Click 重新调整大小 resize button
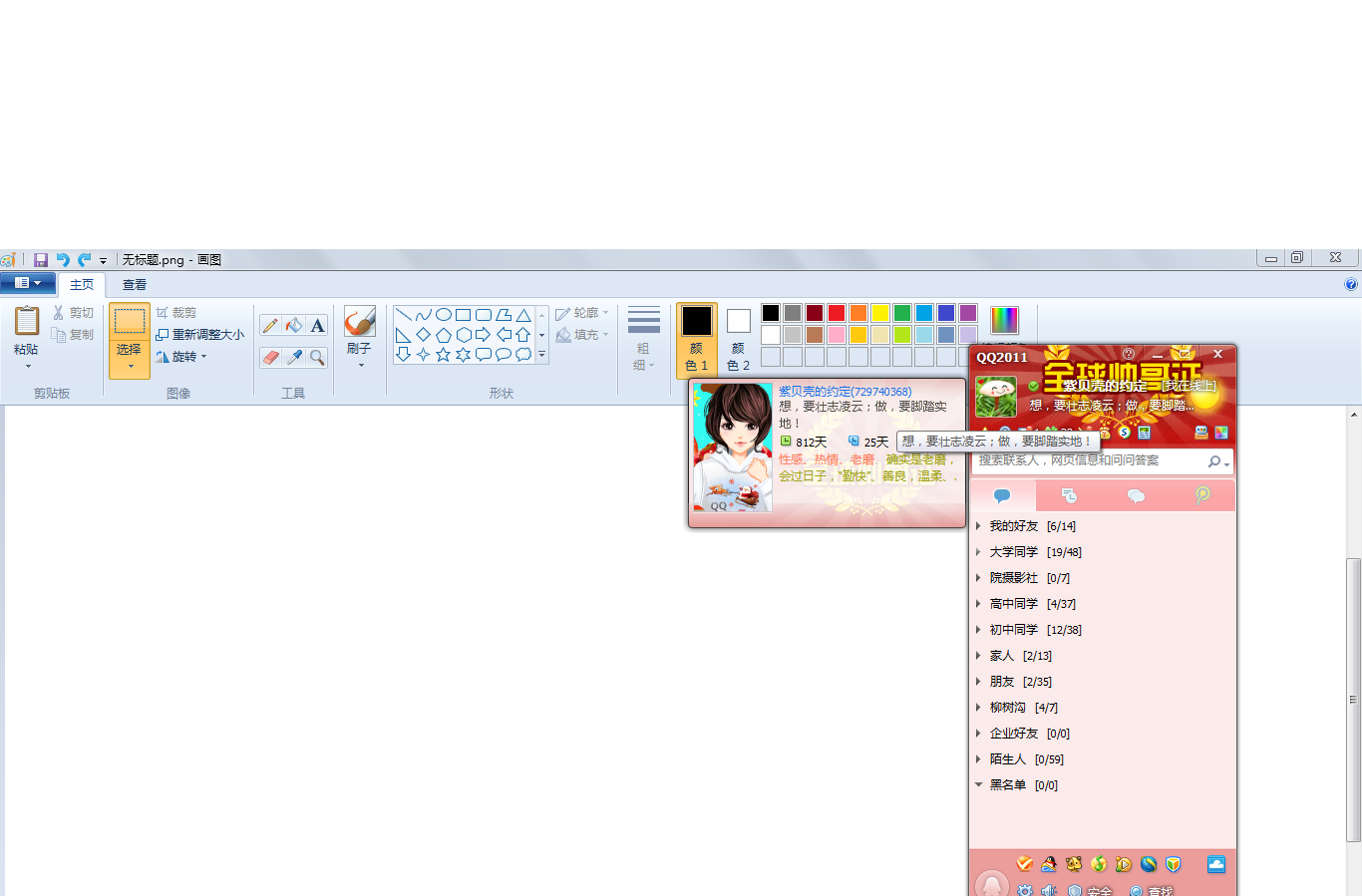The width and height of the screenshot is (1362, 896). [x=200, y=335]
